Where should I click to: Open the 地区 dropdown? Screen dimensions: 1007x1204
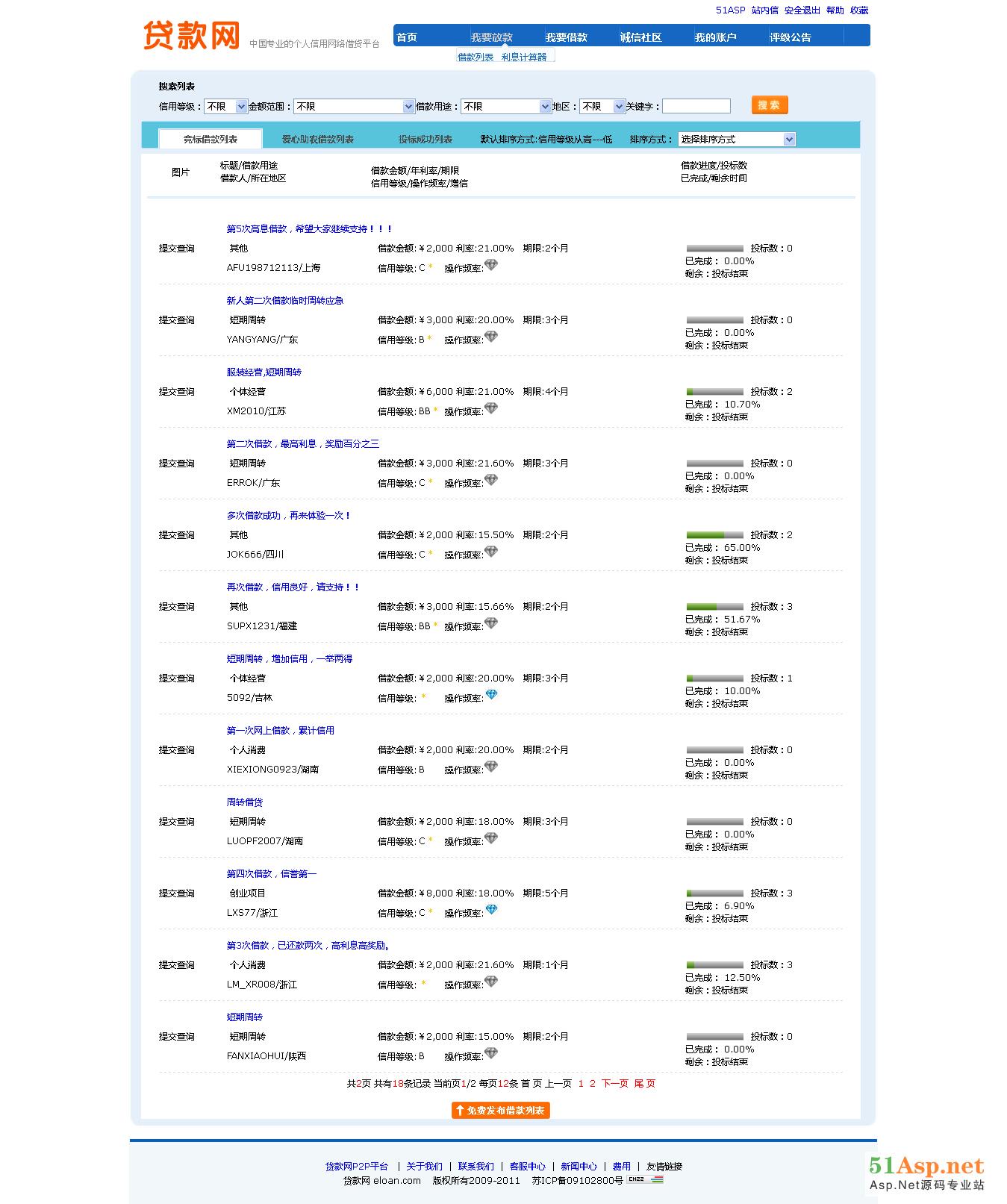tap(602, 107)
